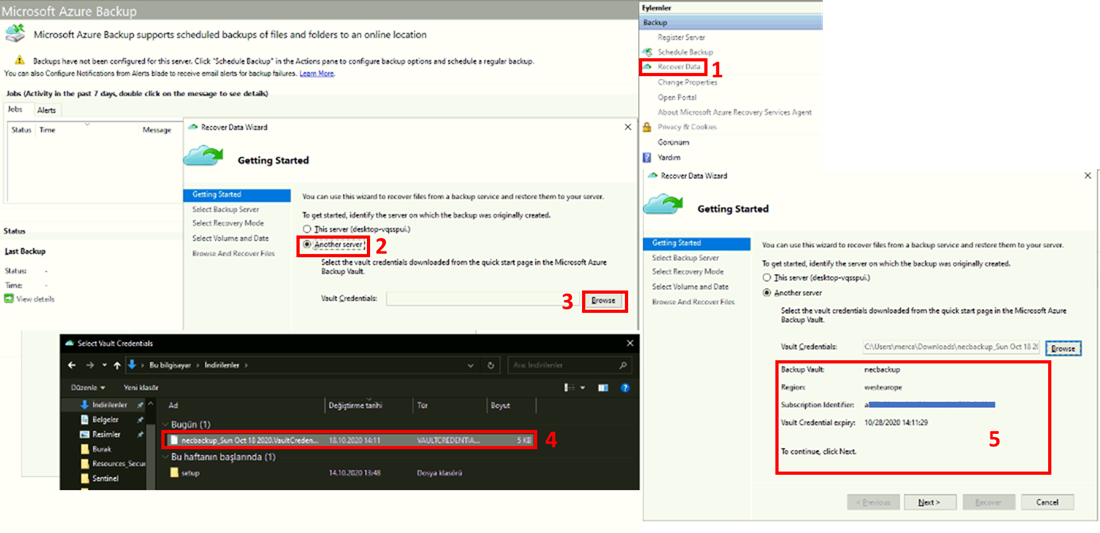Click Yeni klasör button

pyautogui.click(x=140, y=387)
